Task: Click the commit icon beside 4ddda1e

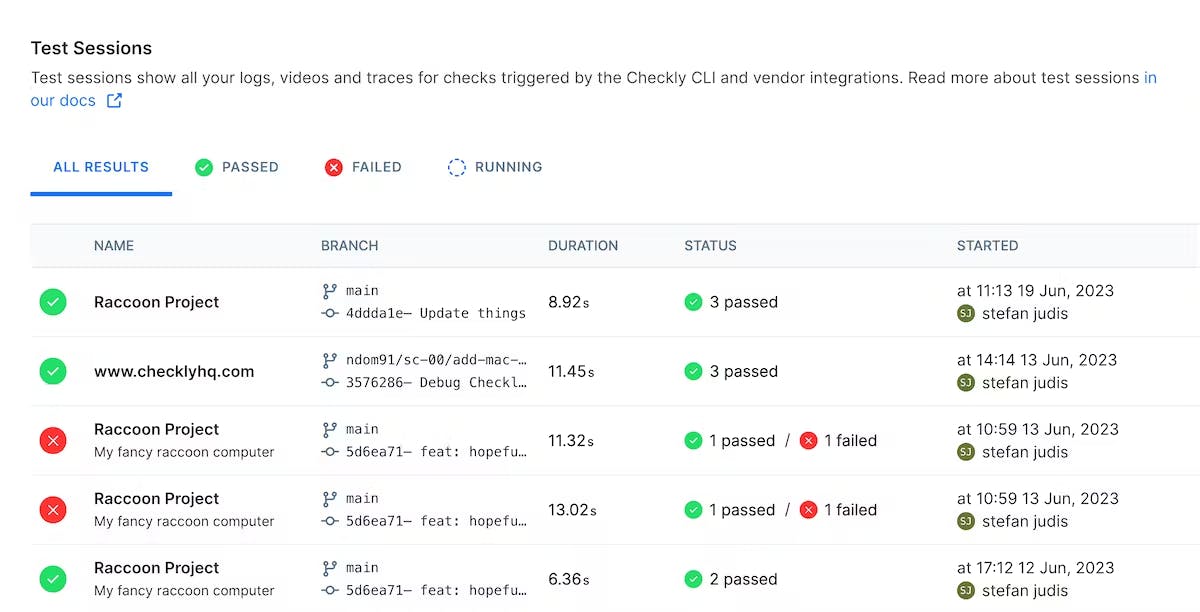Action: [x=329, y=313]
